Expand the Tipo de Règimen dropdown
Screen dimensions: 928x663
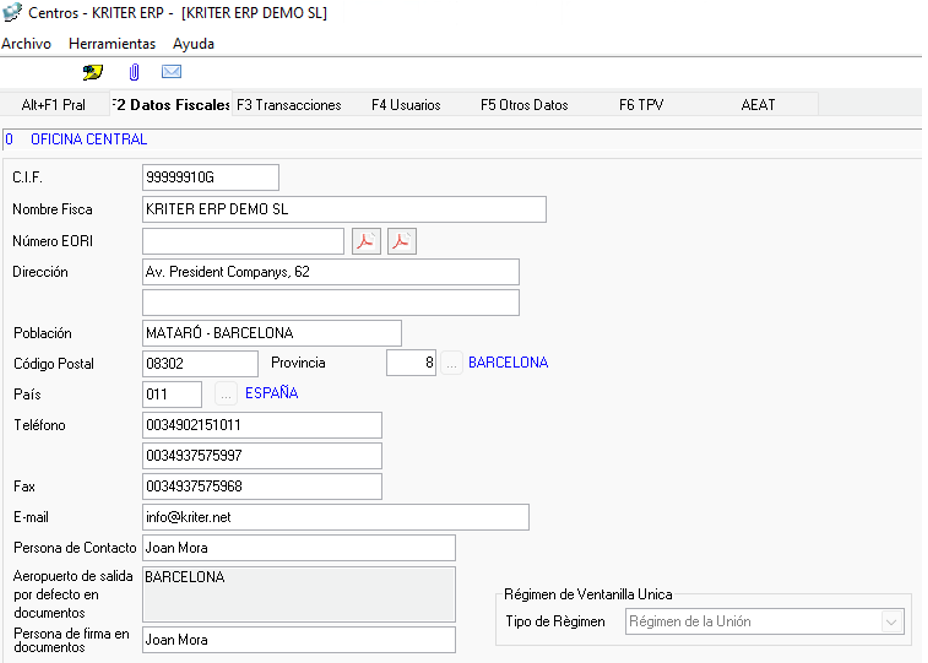(x=891, y=622)
